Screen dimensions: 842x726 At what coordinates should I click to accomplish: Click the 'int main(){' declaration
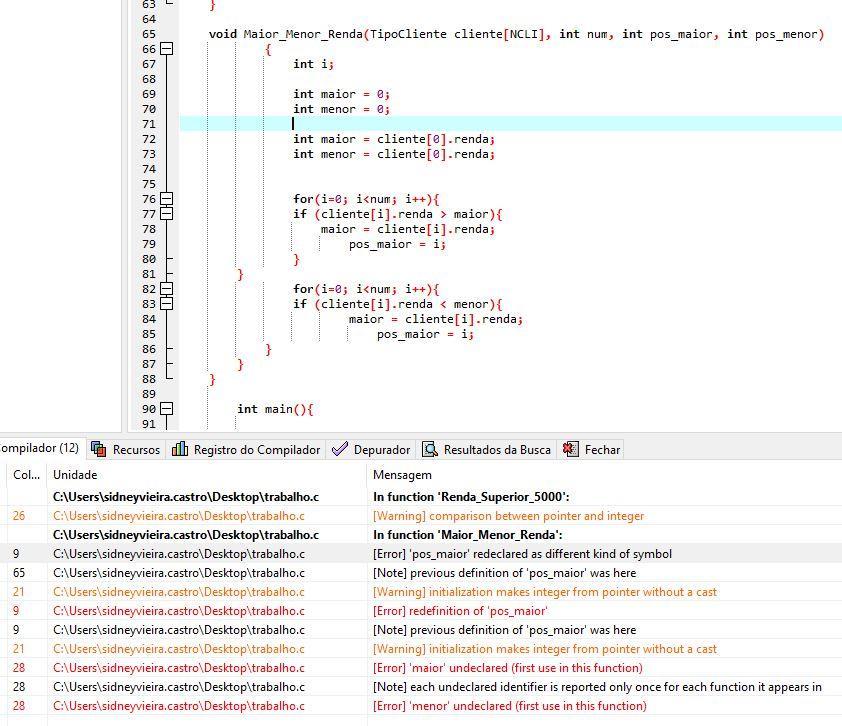(x=275, y=409)
